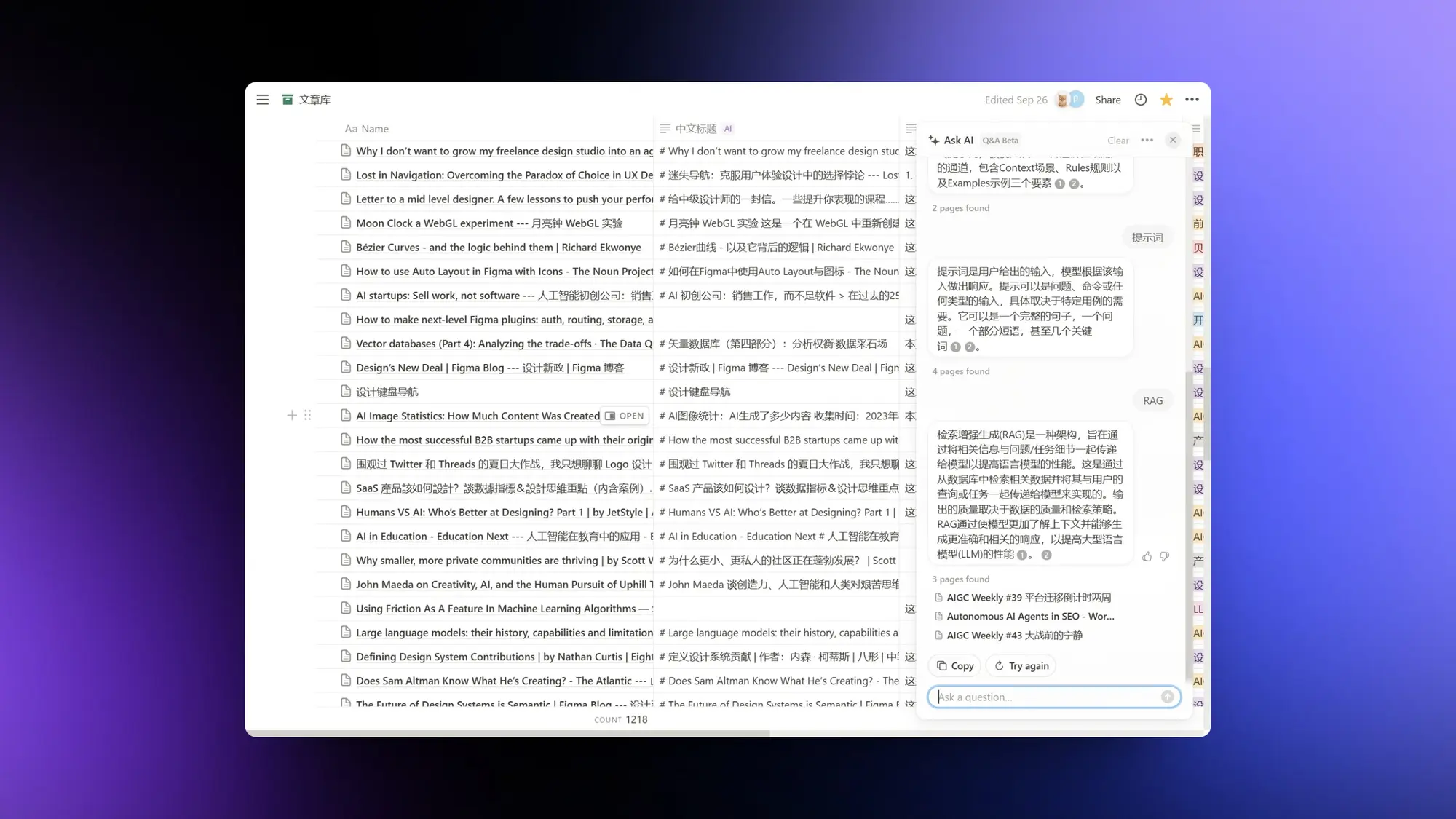This screenshot has width=1456, height=819.
Task: Open Ask AI panel more options
Action: click(x=1147, y=140)
